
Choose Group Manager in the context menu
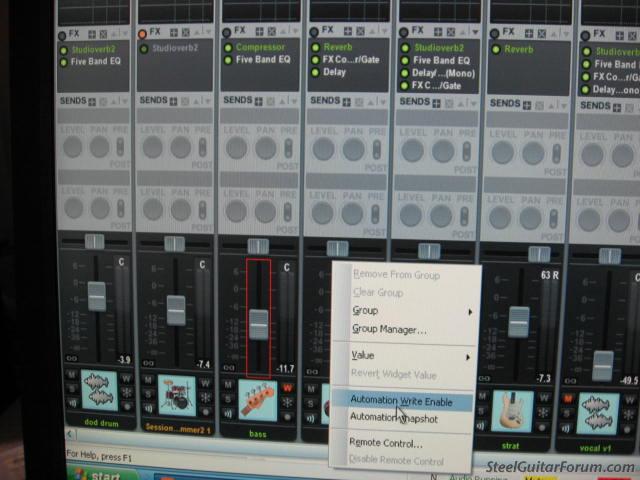pos(389,329)
